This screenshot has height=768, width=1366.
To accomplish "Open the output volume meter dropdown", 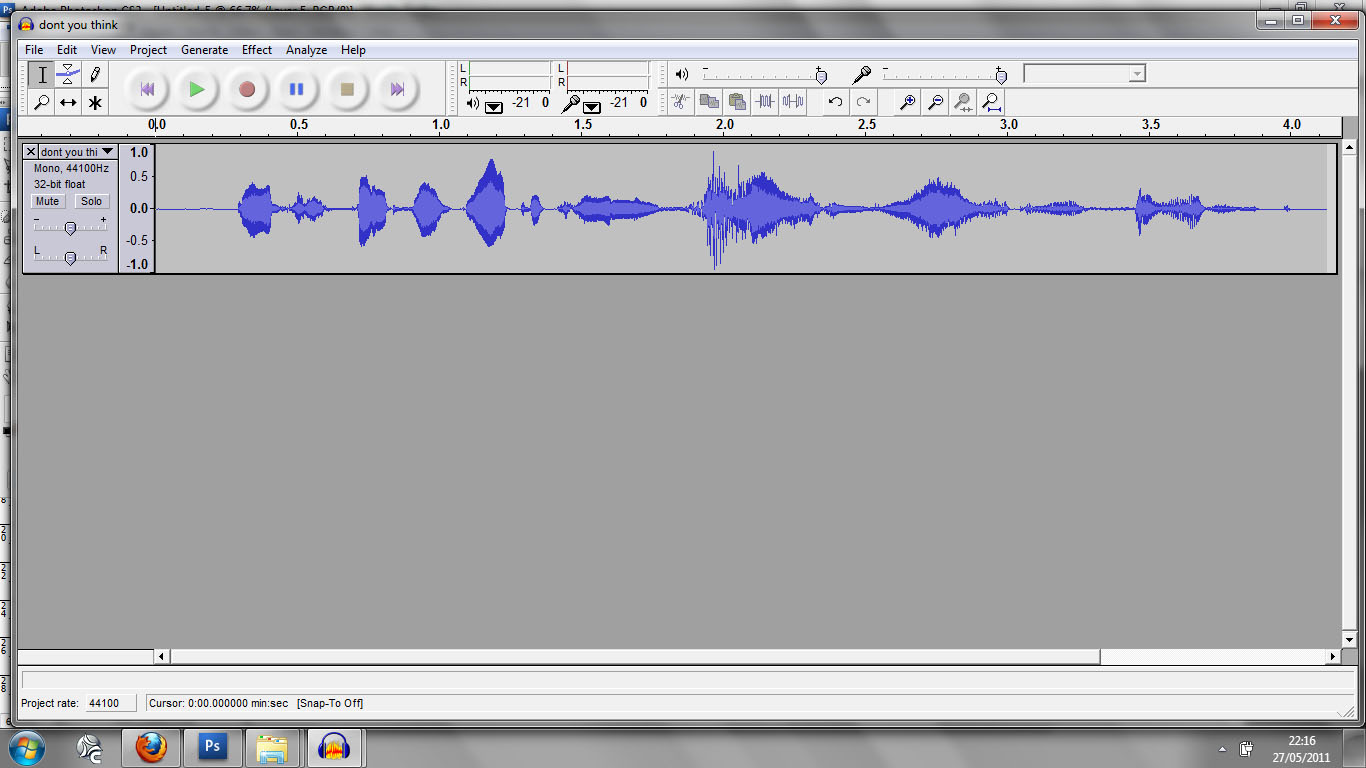I will tap(493, 106).
